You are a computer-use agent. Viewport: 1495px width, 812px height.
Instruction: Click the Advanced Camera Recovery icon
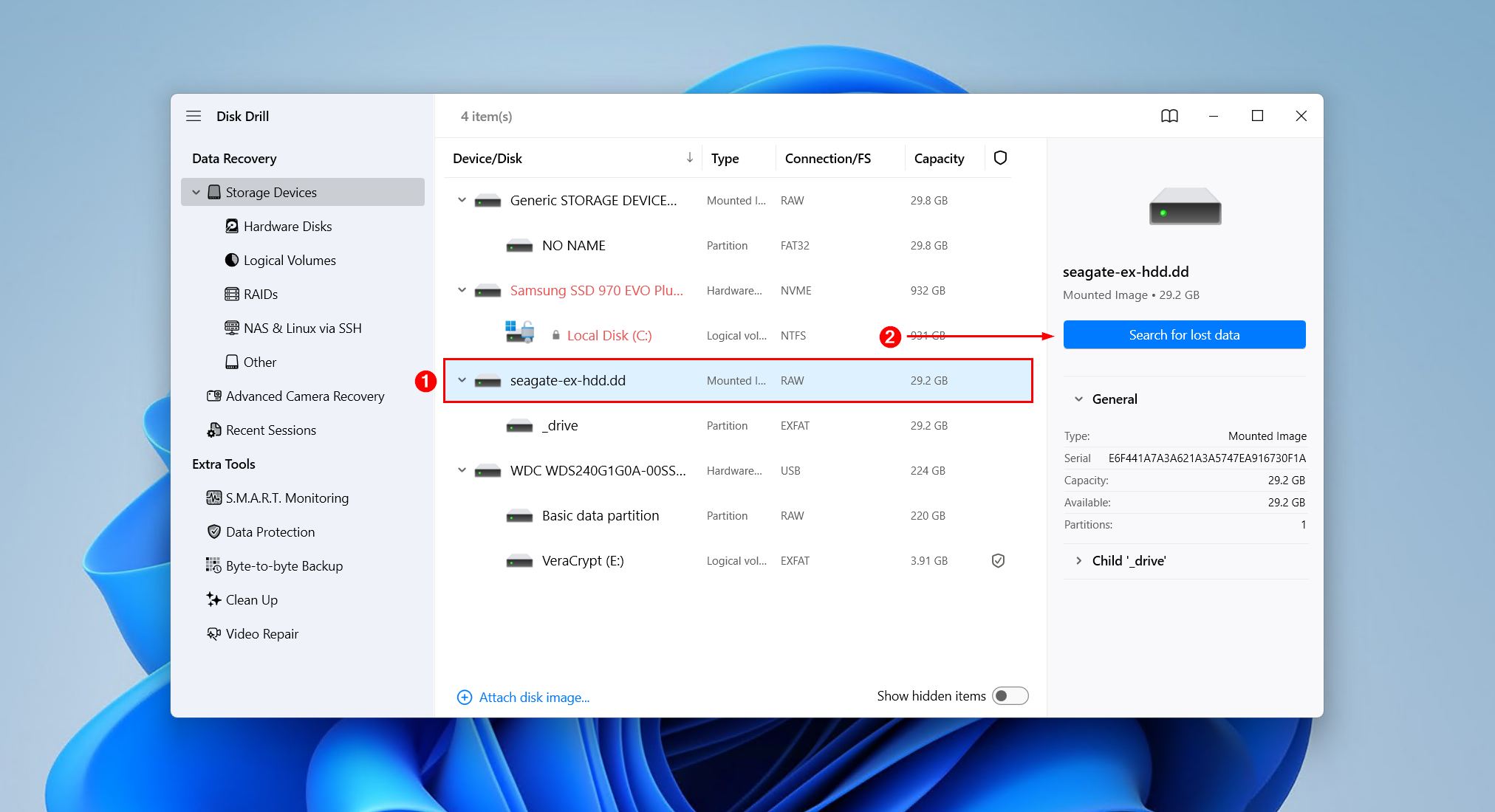214,396
